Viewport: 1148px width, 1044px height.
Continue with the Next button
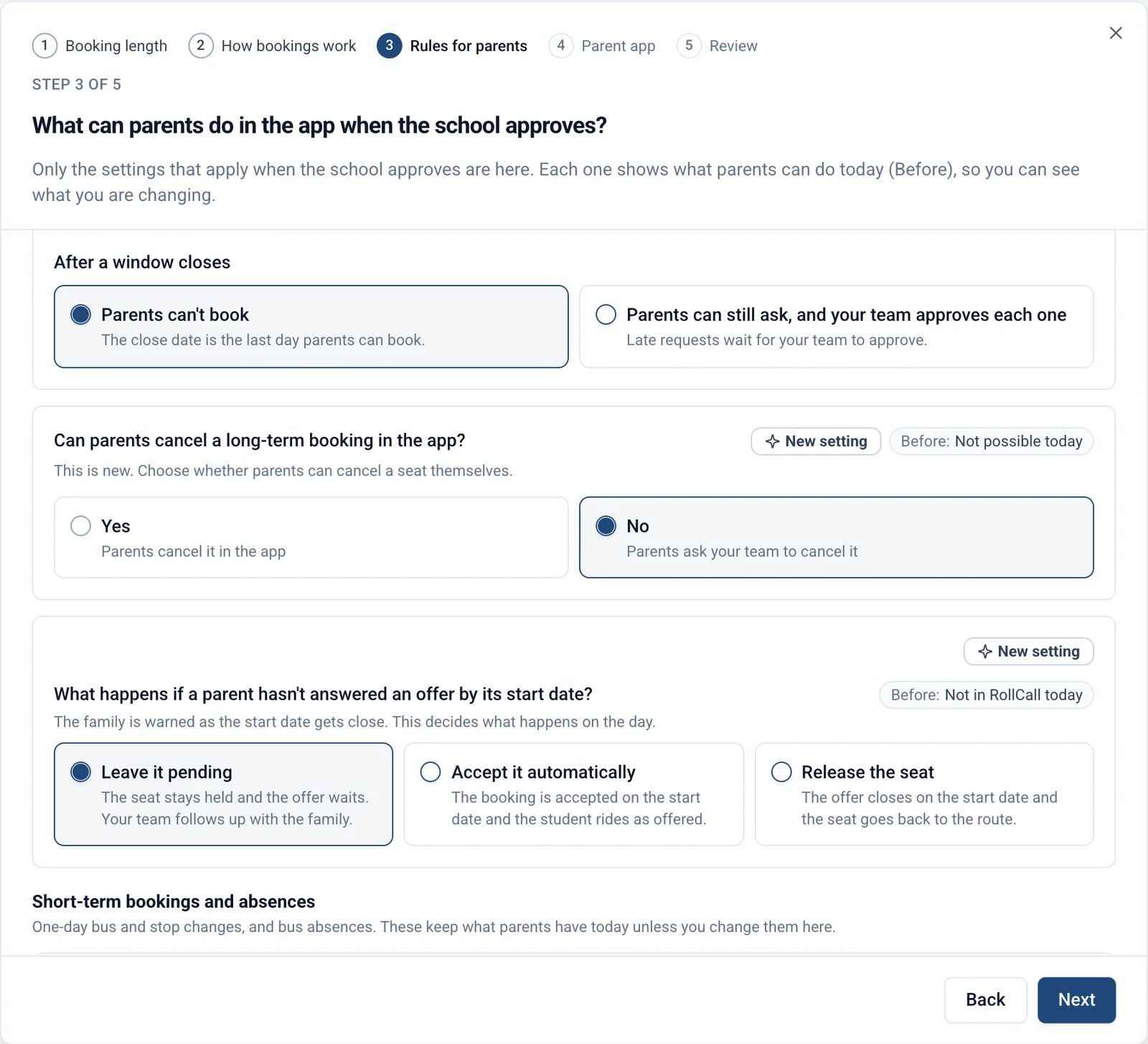pos(1076,1000)
